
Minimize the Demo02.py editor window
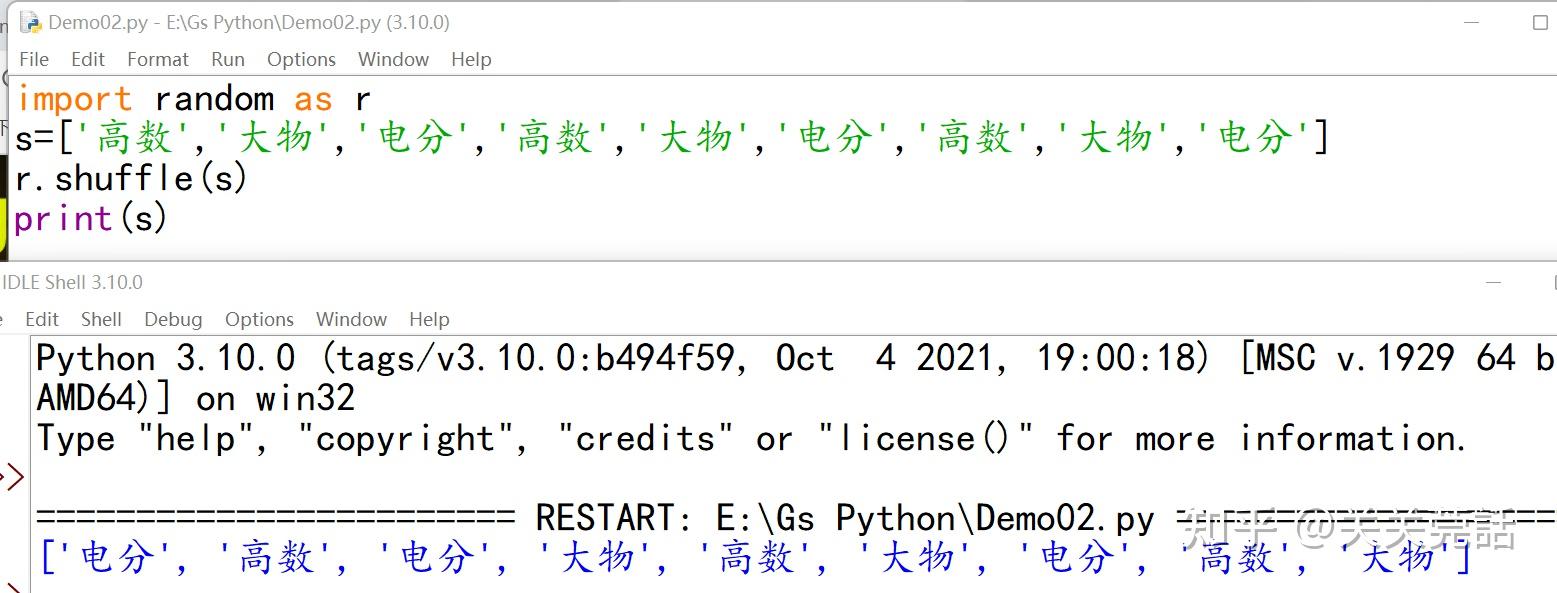coord(1471,22)
